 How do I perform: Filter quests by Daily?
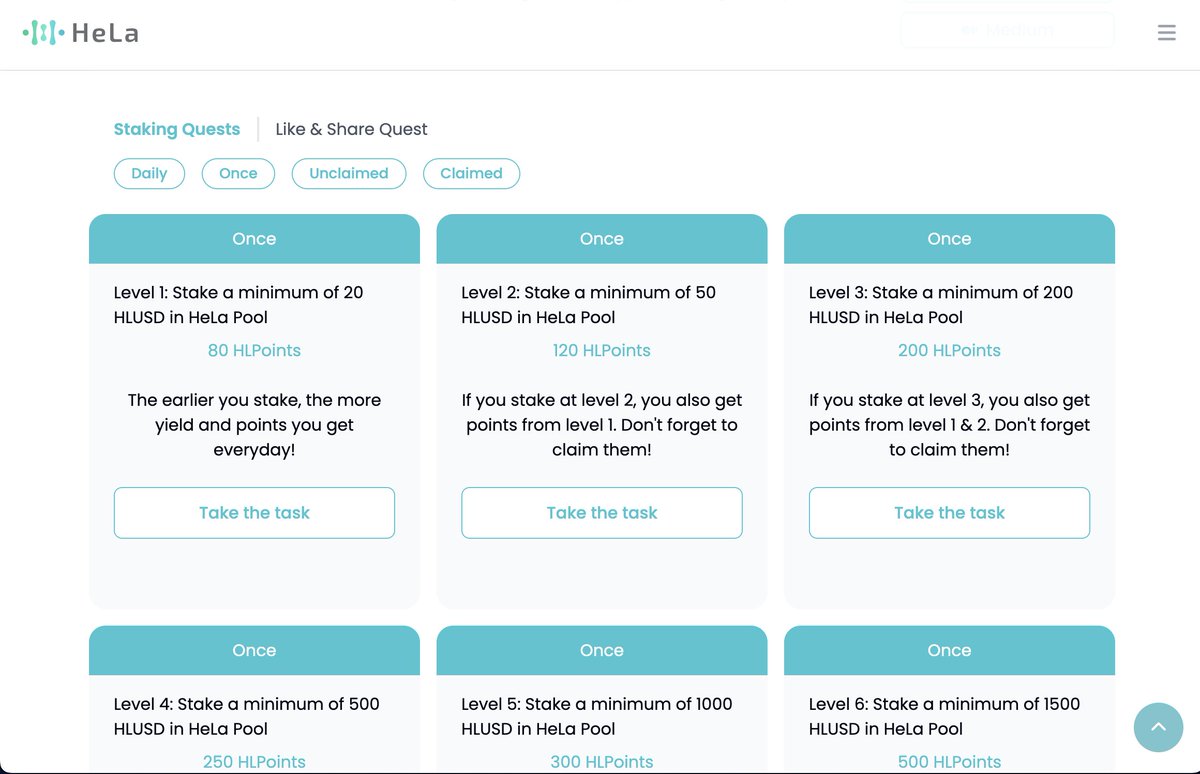coord(149,173)
